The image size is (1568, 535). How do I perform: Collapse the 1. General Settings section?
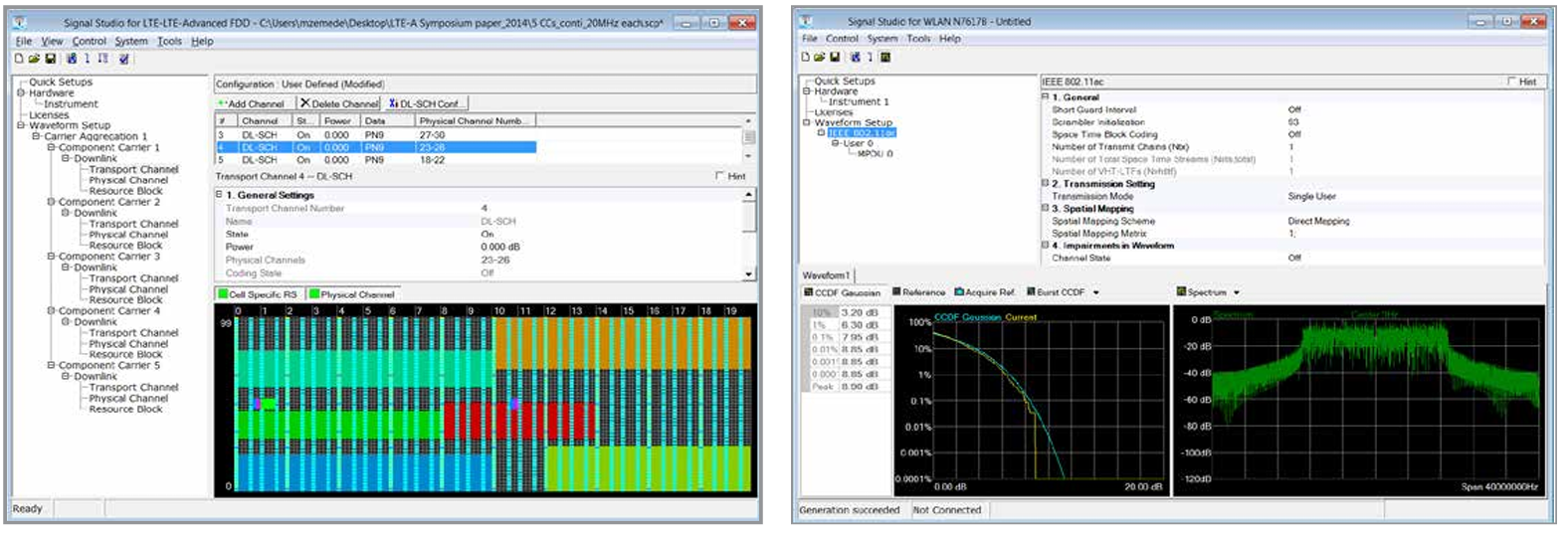pyautogui.click(x=220, y=195)
